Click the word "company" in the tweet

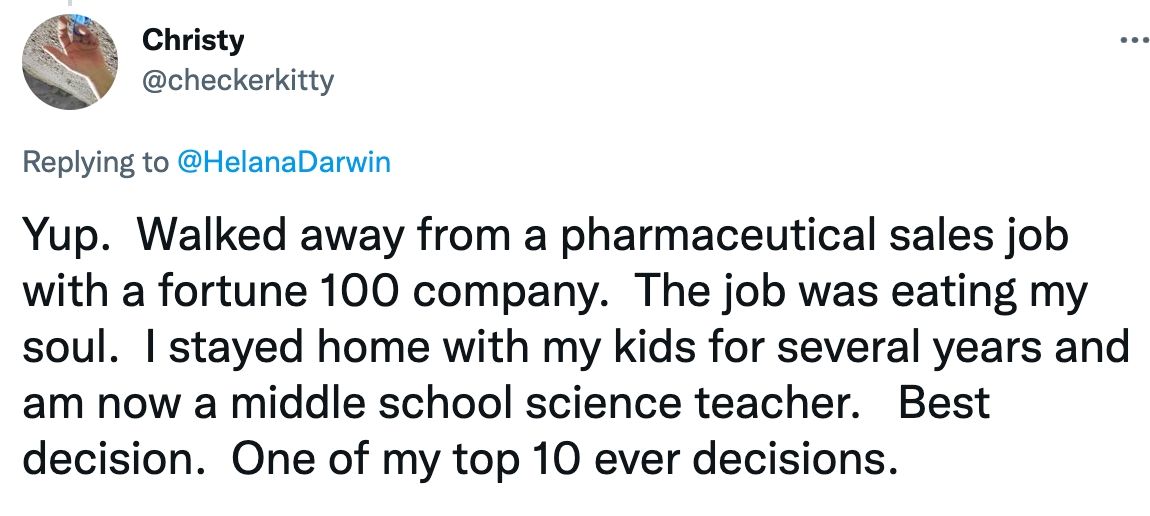496,292
